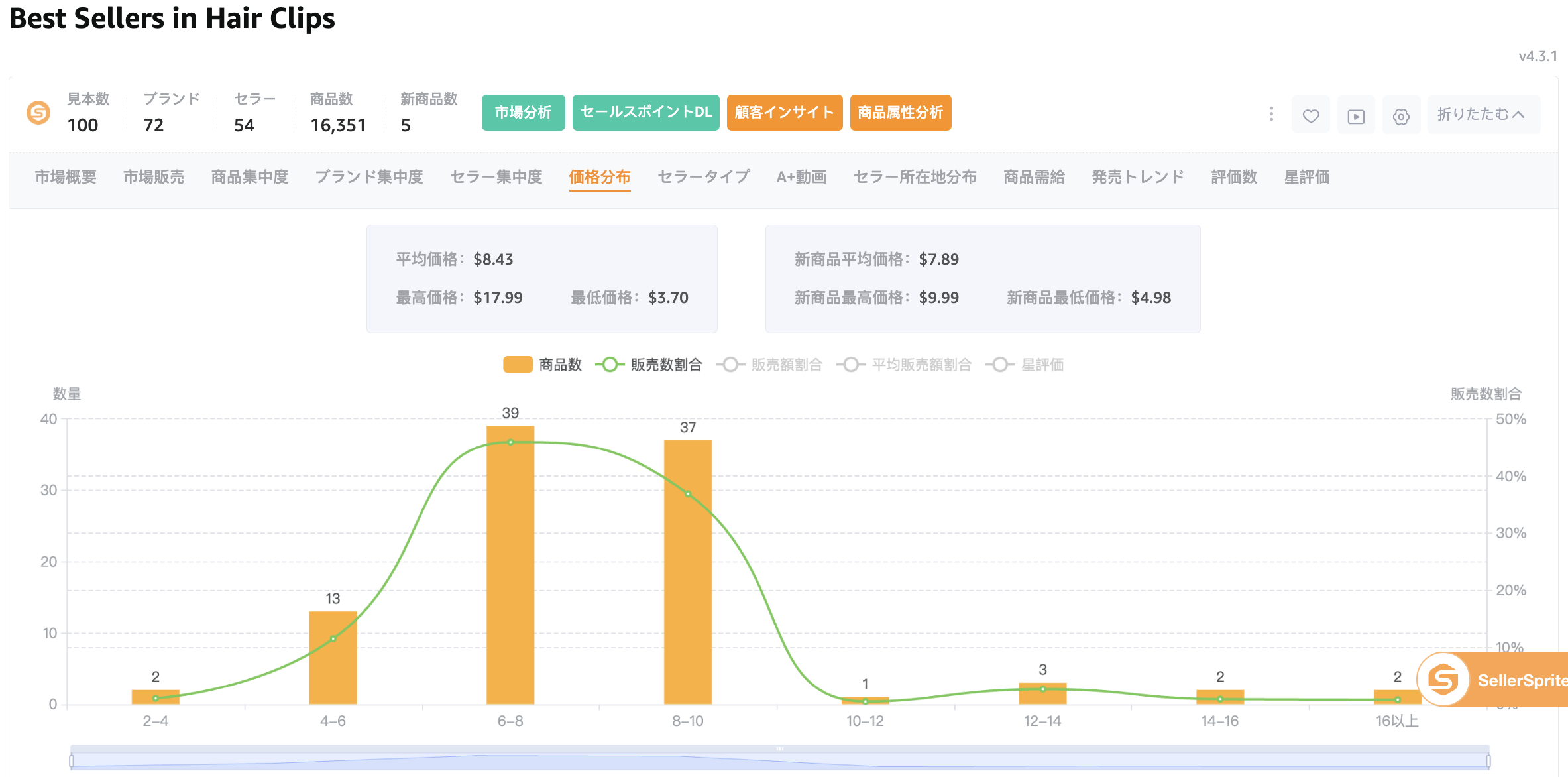The width and height of the screenshot is (1568, 777).
Task: Click the 12–14 price range bar
Action: click(x=1042, y=693)
